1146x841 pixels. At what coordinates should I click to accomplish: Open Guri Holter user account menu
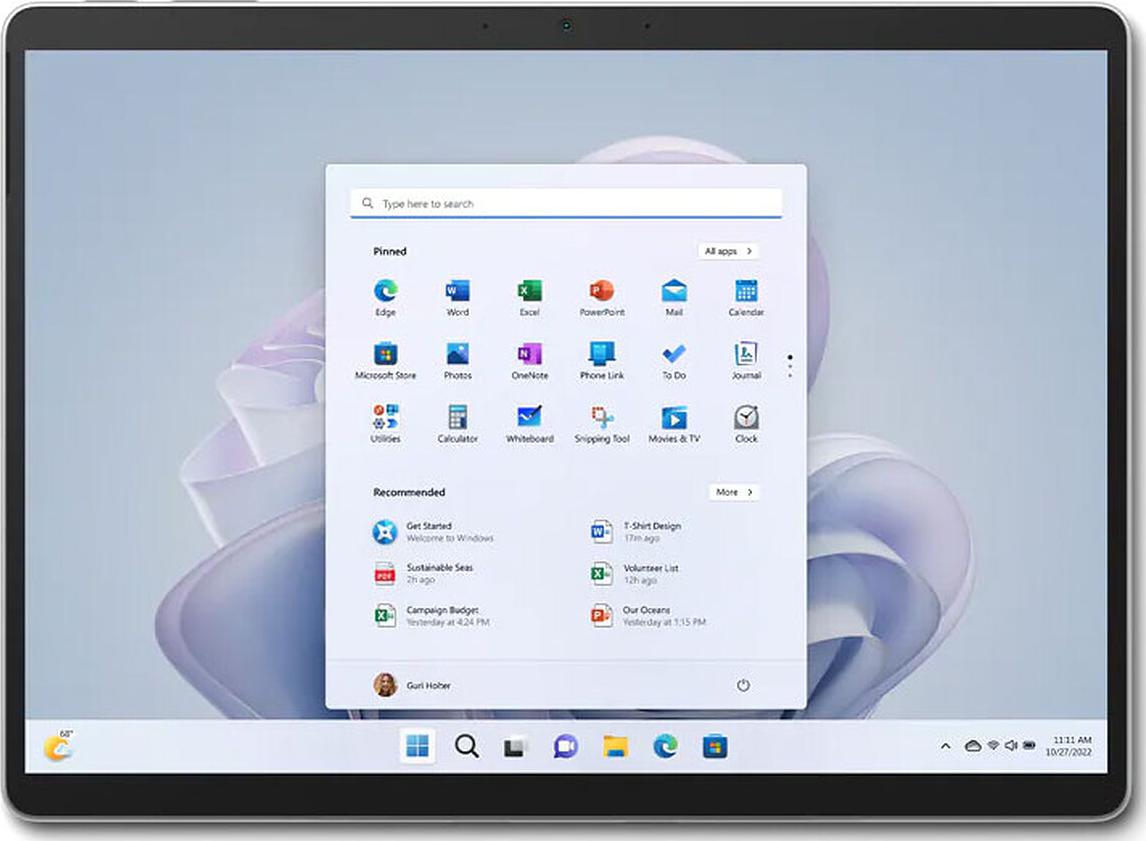click(412, 686)
